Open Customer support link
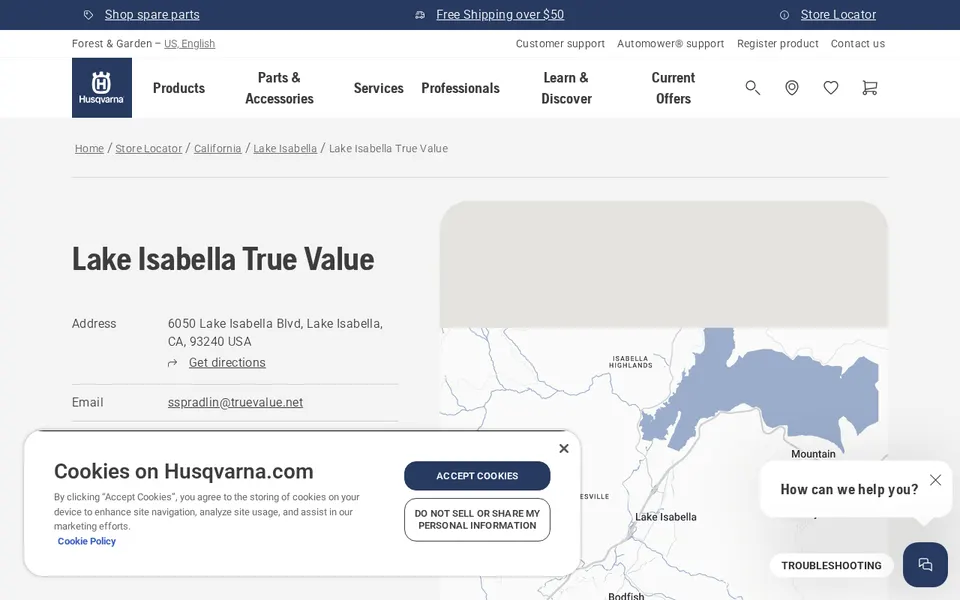Image resolution: width=960 pixels, height=600 pixels. (560, 43)
